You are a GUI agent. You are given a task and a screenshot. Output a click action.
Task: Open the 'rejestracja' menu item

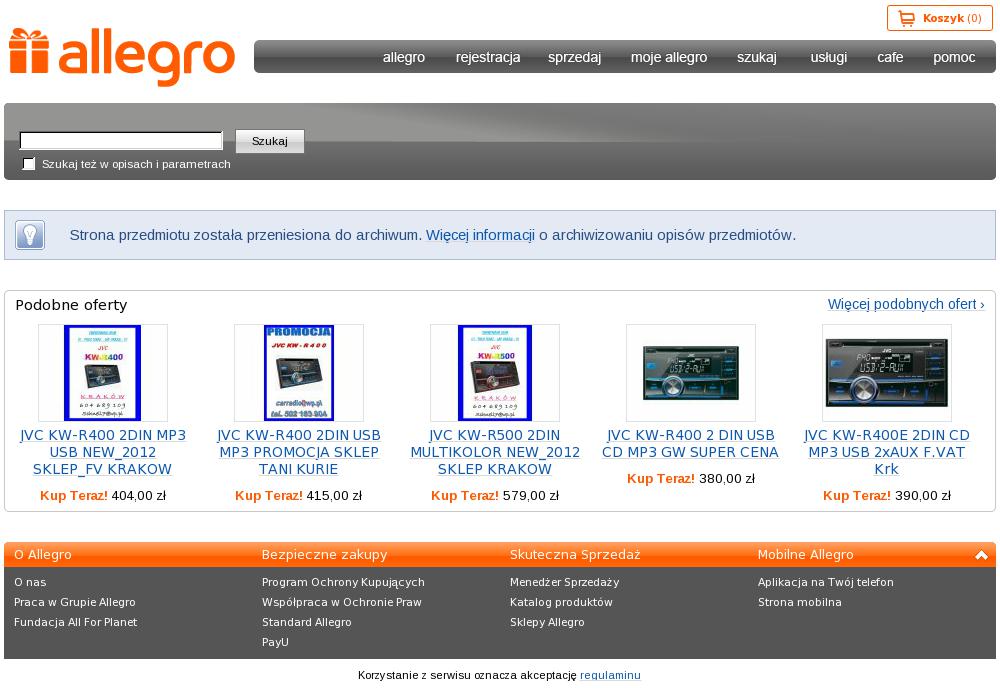pos(488,57)
